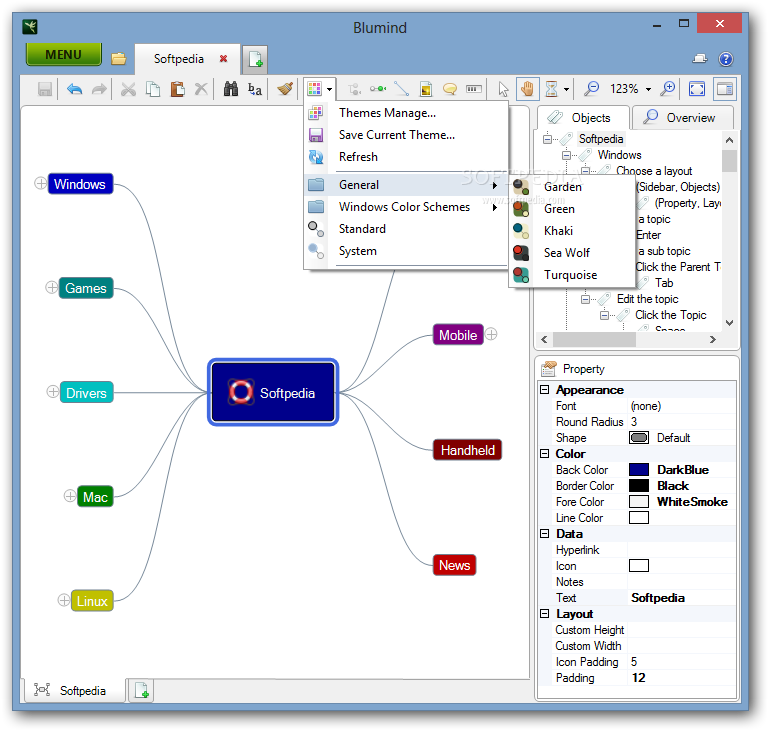Viewport: 769px width, 731px height.
Task: Click the printer-like icon beside Help
Action: coord(700,59)
